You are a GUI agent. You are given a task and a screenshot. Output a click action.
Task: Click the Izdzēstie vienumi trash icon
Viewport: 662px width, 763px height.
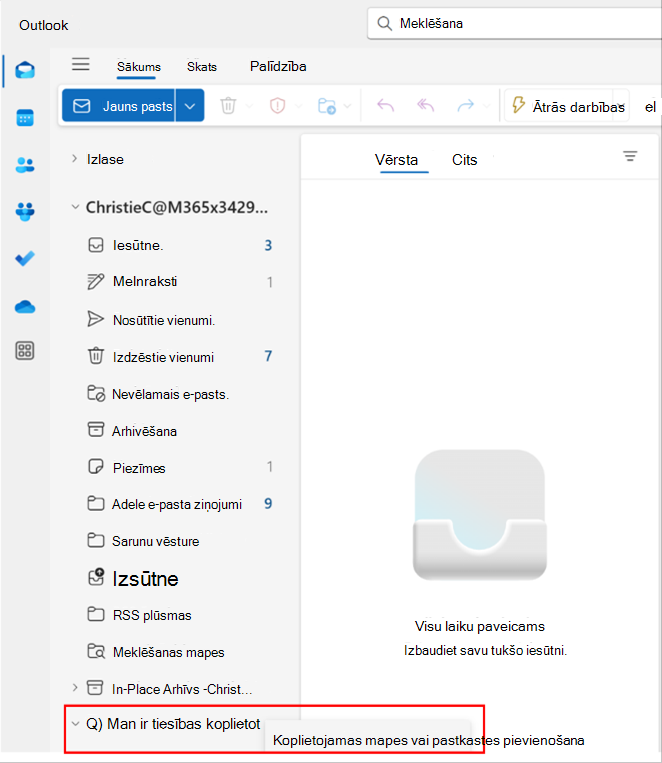[96, 356]
